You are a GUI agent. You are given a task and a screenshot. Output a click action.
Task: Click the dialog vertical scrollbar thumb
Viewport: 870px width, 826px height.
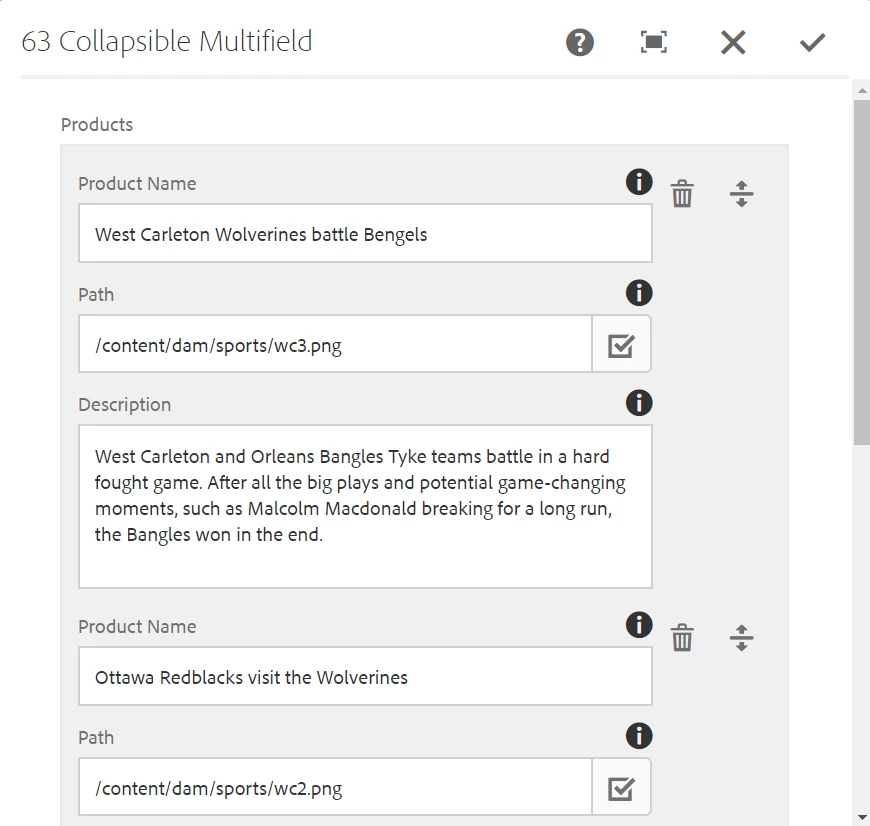tap(861, 270)
